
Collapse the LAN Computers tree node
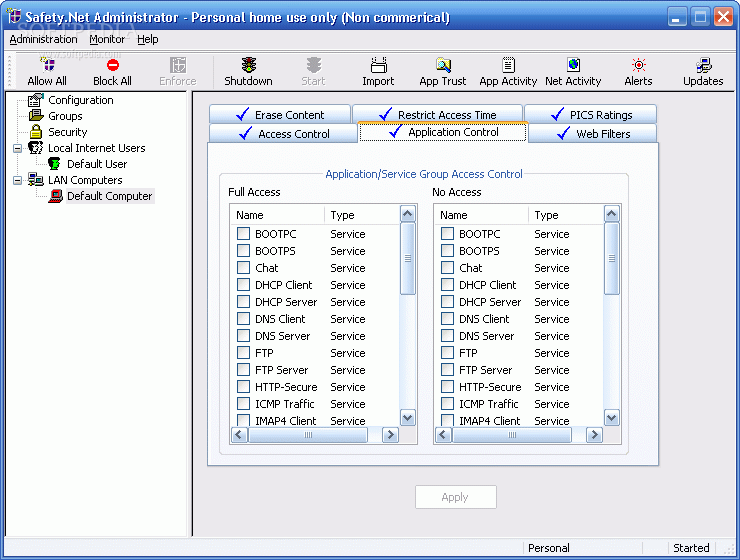coord(17,180)
